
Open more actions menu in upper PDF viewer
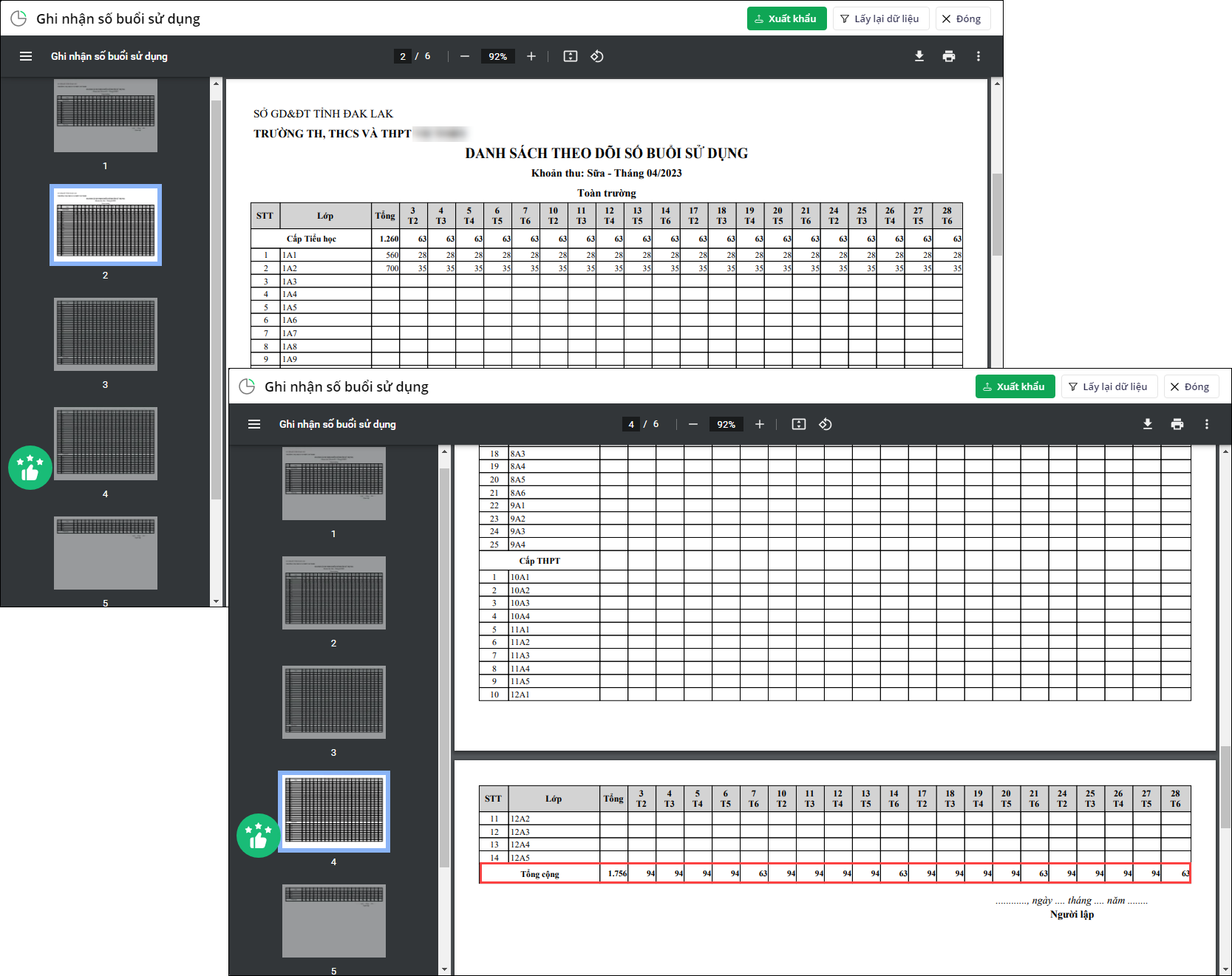(x=978, y=56)
